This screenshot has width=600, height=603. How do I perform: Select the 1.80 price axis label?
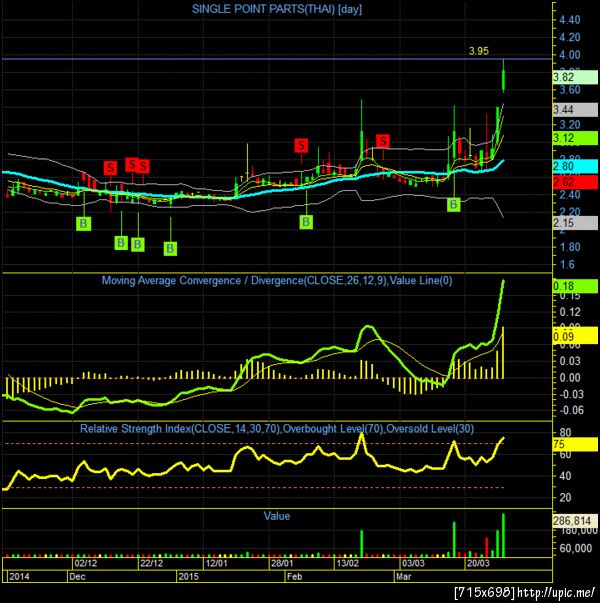pos(570,247)
